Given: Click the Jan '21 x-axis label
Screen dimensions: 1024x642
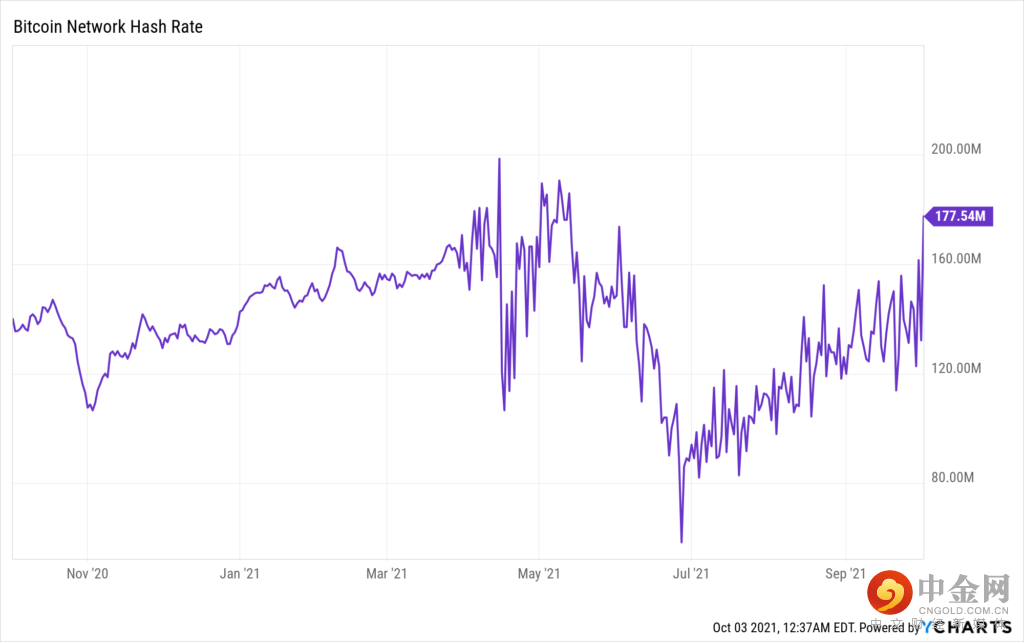Looking at the screenshot, I should (240, 573).
